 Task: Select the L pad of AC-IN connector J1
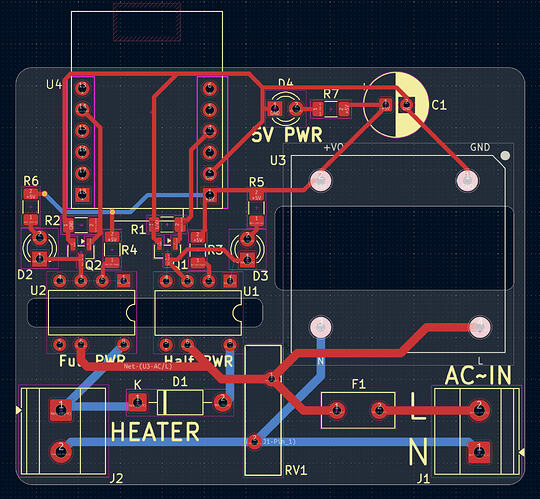coord(479,410)
